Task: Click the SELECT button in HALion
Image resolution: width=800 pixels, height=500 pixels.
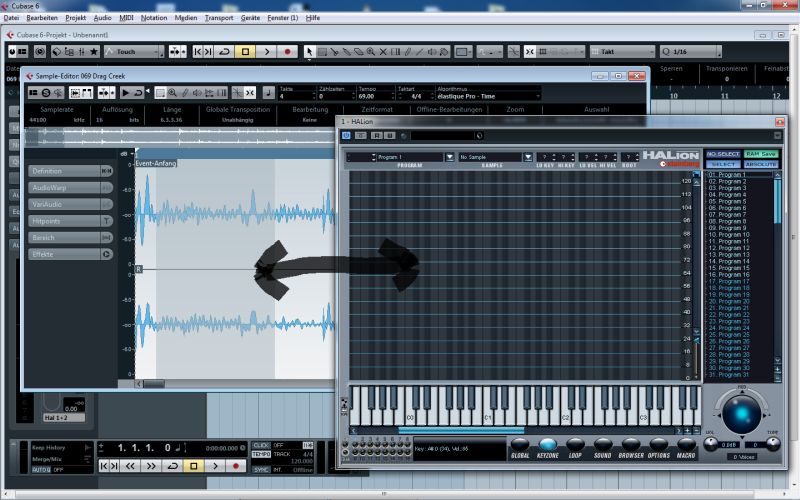Action: pyautogui.click(x=723, y=164)
